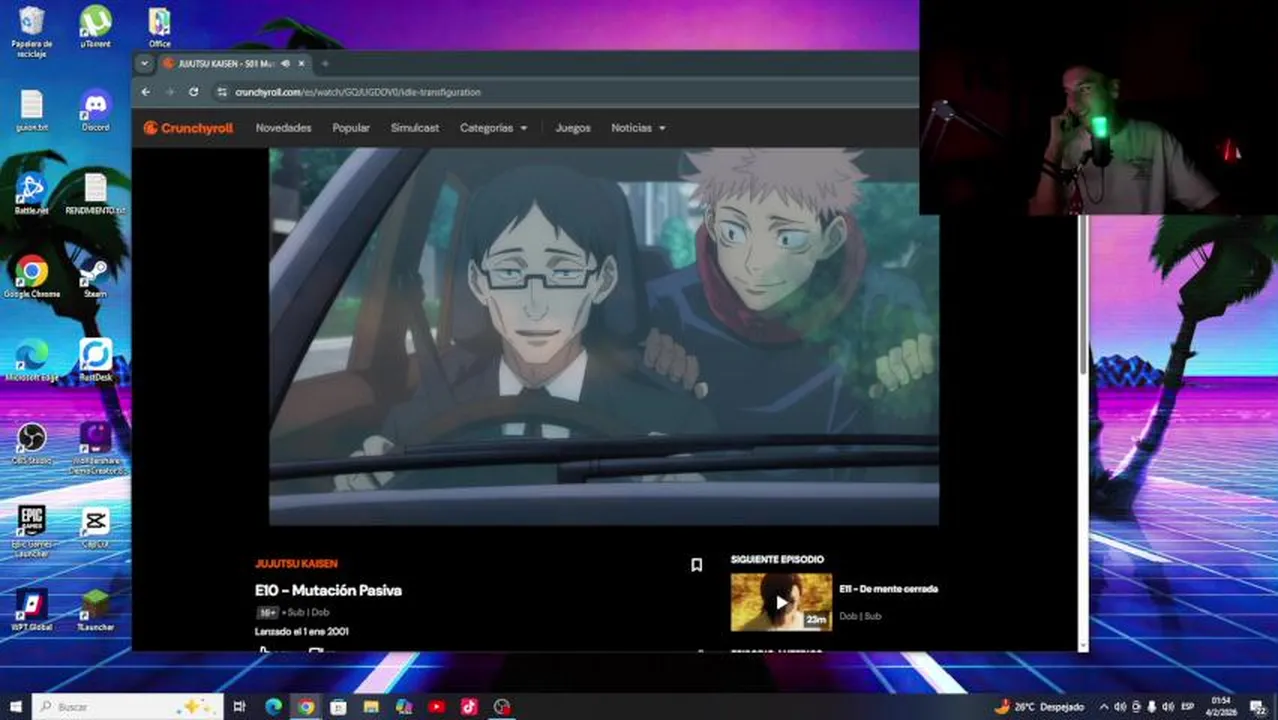1278x720 pixels.
Task: Open the OBS Studio desktop icon
Action: click(31, 444)
